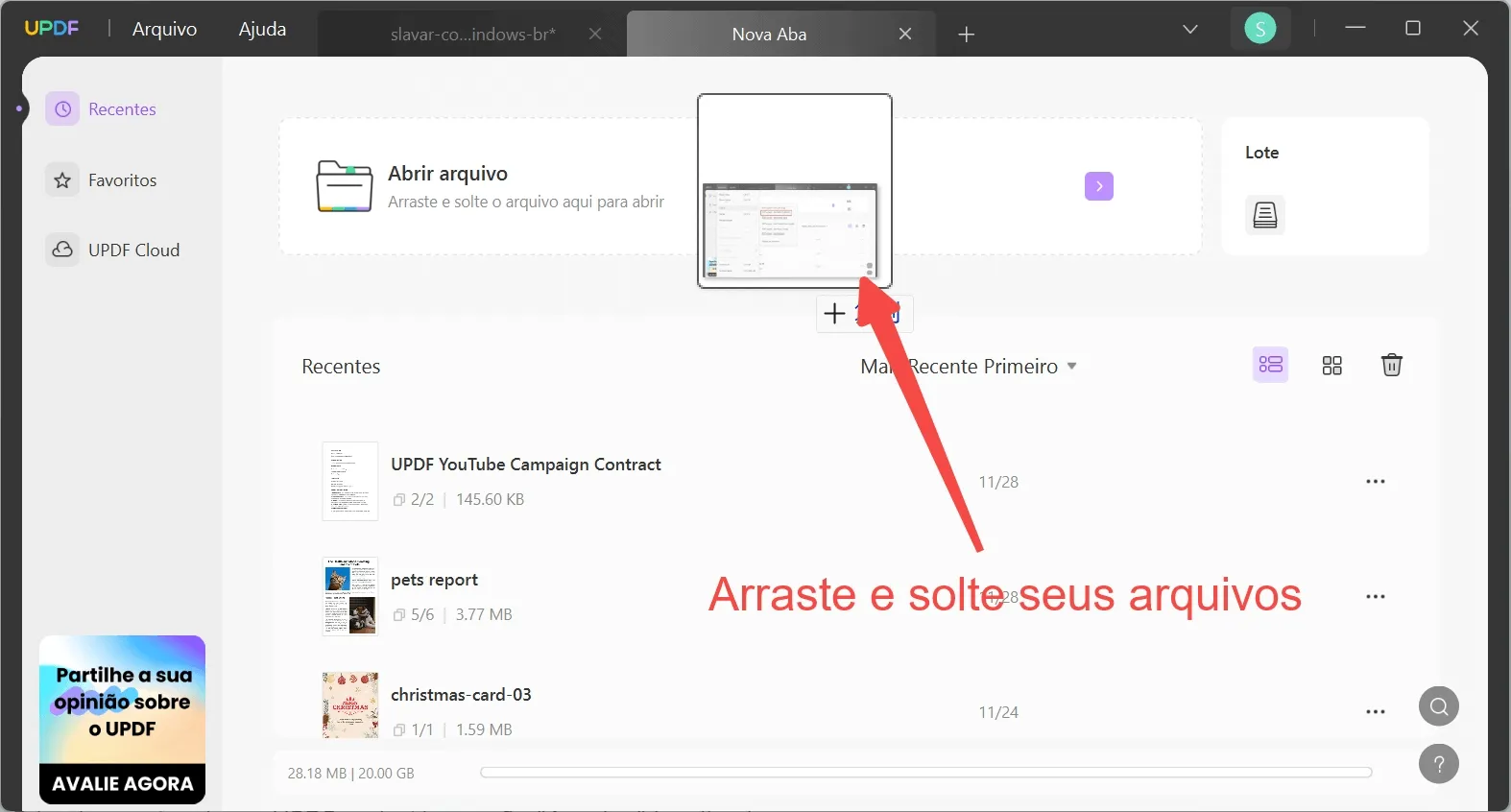The image size is (1511, 812).
Task: Open the user account avatar S
Action: pyautogui.click(x=1259, y=29)
